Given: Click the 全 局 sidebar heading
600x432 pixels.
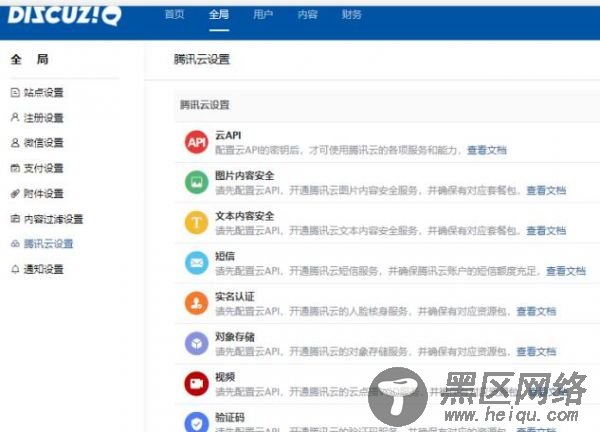Looking at the screenshot, I should pyautogui.click(x=29, y=59).
